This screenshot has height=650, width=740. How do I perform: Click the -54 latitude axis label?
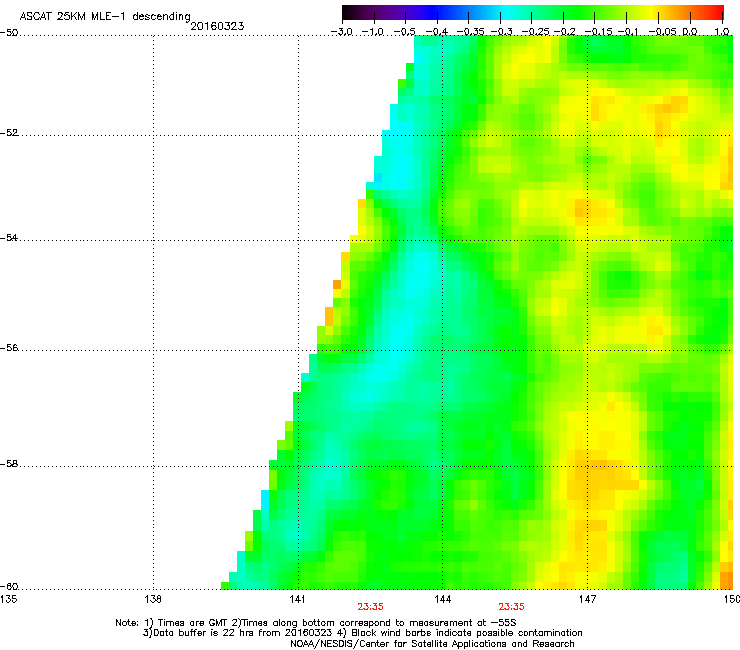coord(9,238)
